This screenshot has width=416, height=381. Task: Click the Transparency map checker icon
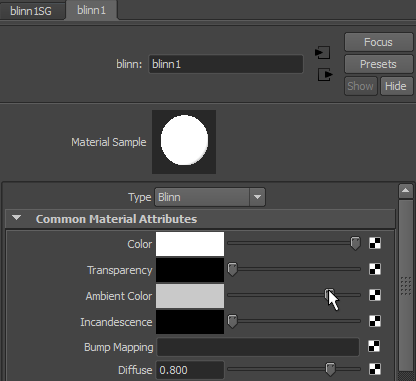[x=375, y=269]
